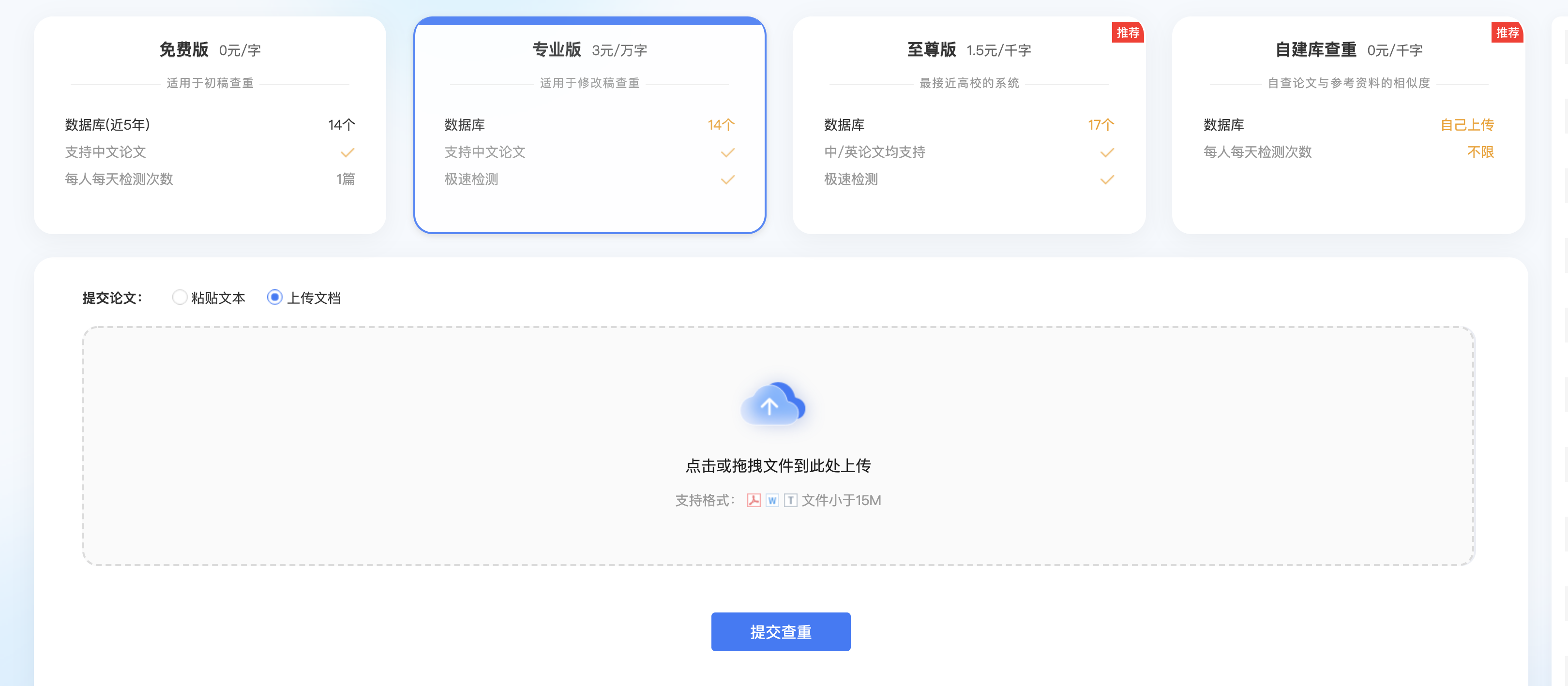Click checkmark beside 极速检测 in 专业版
The image size is (1568, 686).
(727, 179)
